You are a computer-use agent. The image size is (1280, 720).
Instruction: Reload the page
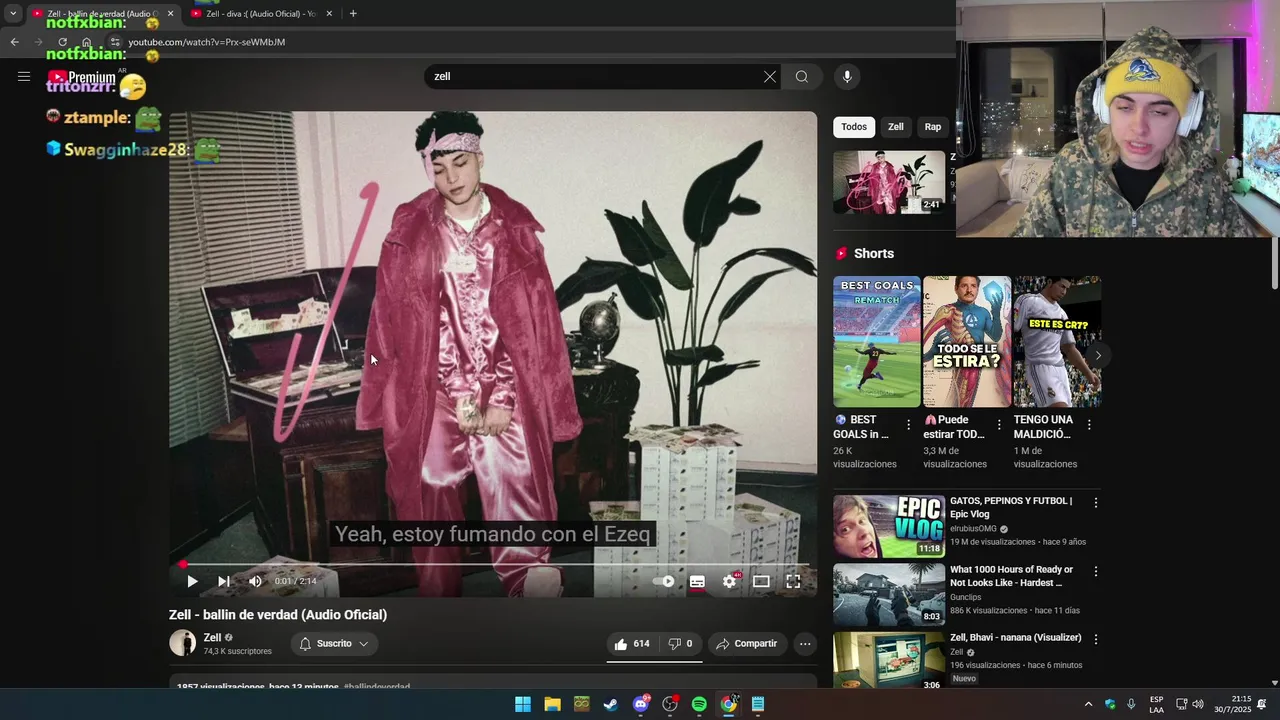tap(62, 42)
